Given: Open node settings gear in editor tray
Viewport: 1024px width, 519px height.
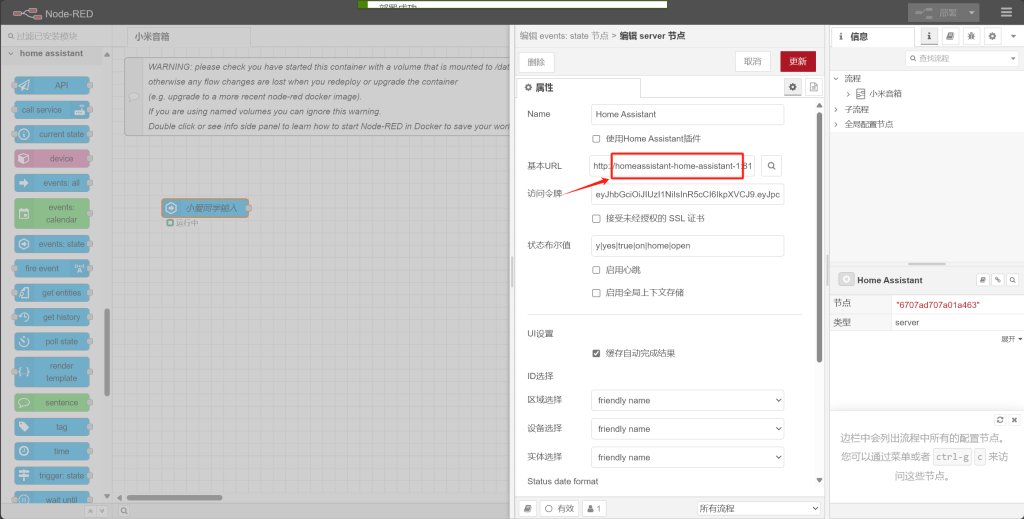Looking at the screenshot, I should click(x=793, y=87).
